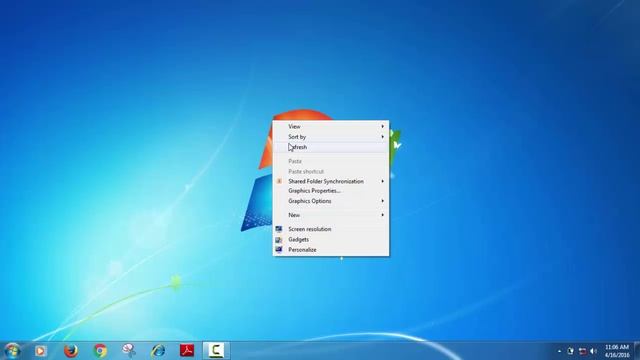
Task: Click the volume speaker tray icon
Action: [x=593, y=351]
